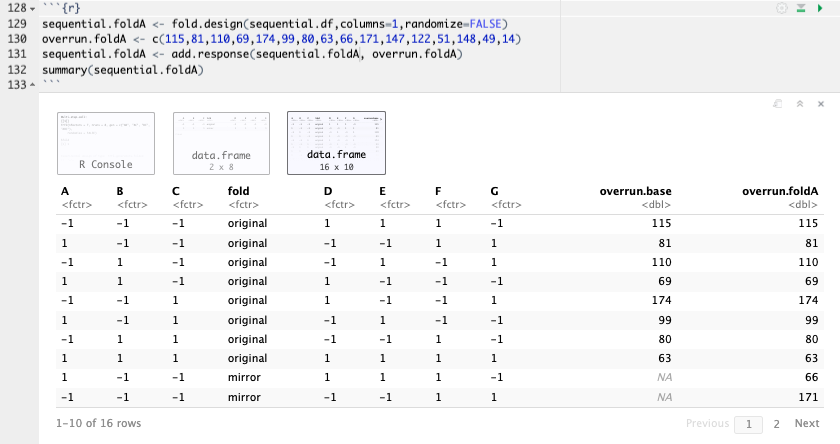Place cursor on the summary(sequential.foldA) line

(122, 70)
